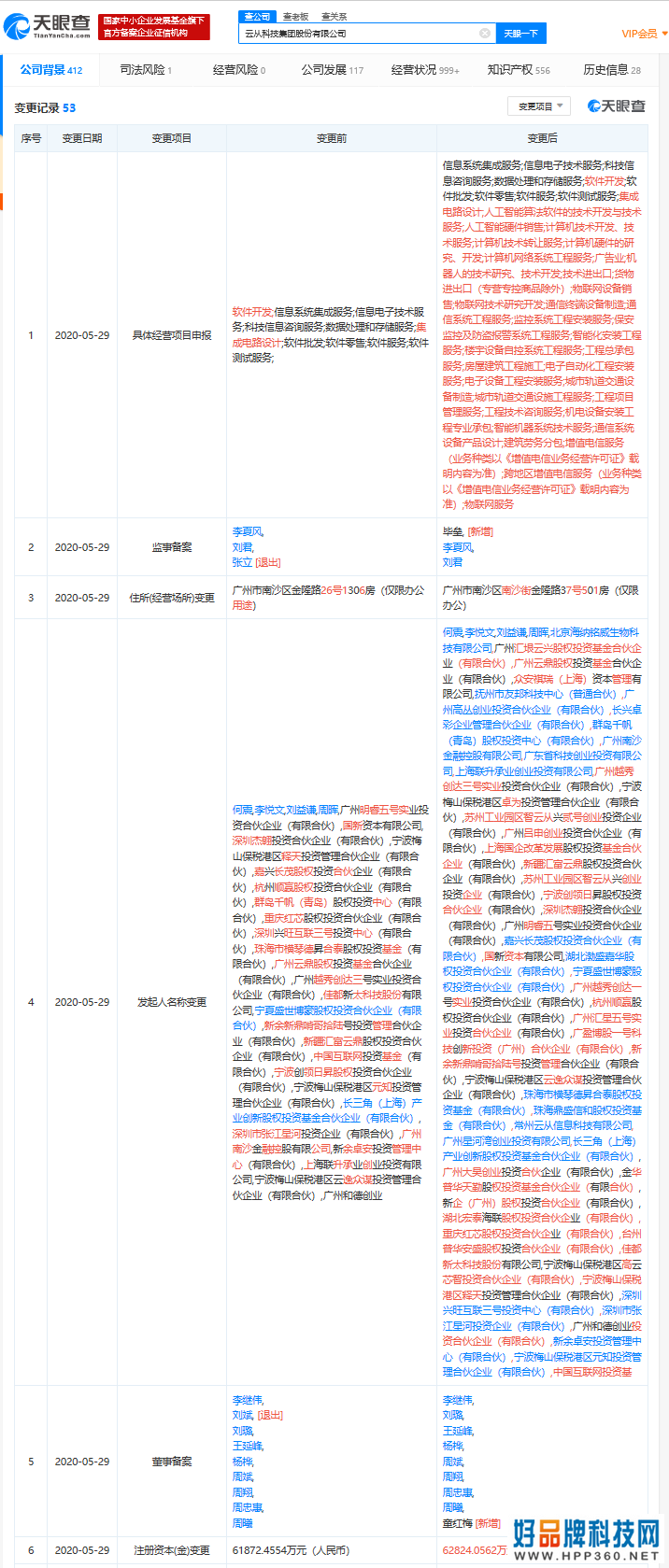
Task: Open 毕垒 link marked 新增 in 监事备案
Action: [x=452, y=531]
